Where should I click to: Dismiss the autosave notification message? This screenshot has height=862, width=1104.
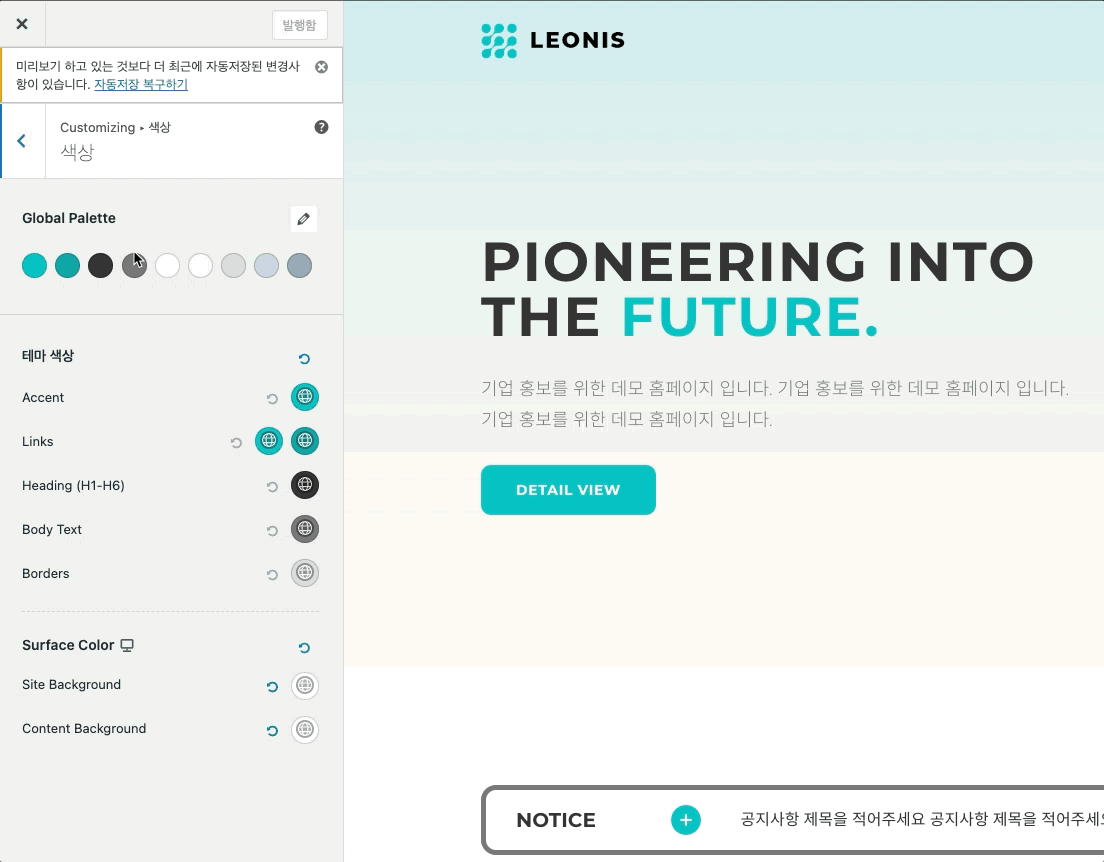pos(321,67)
